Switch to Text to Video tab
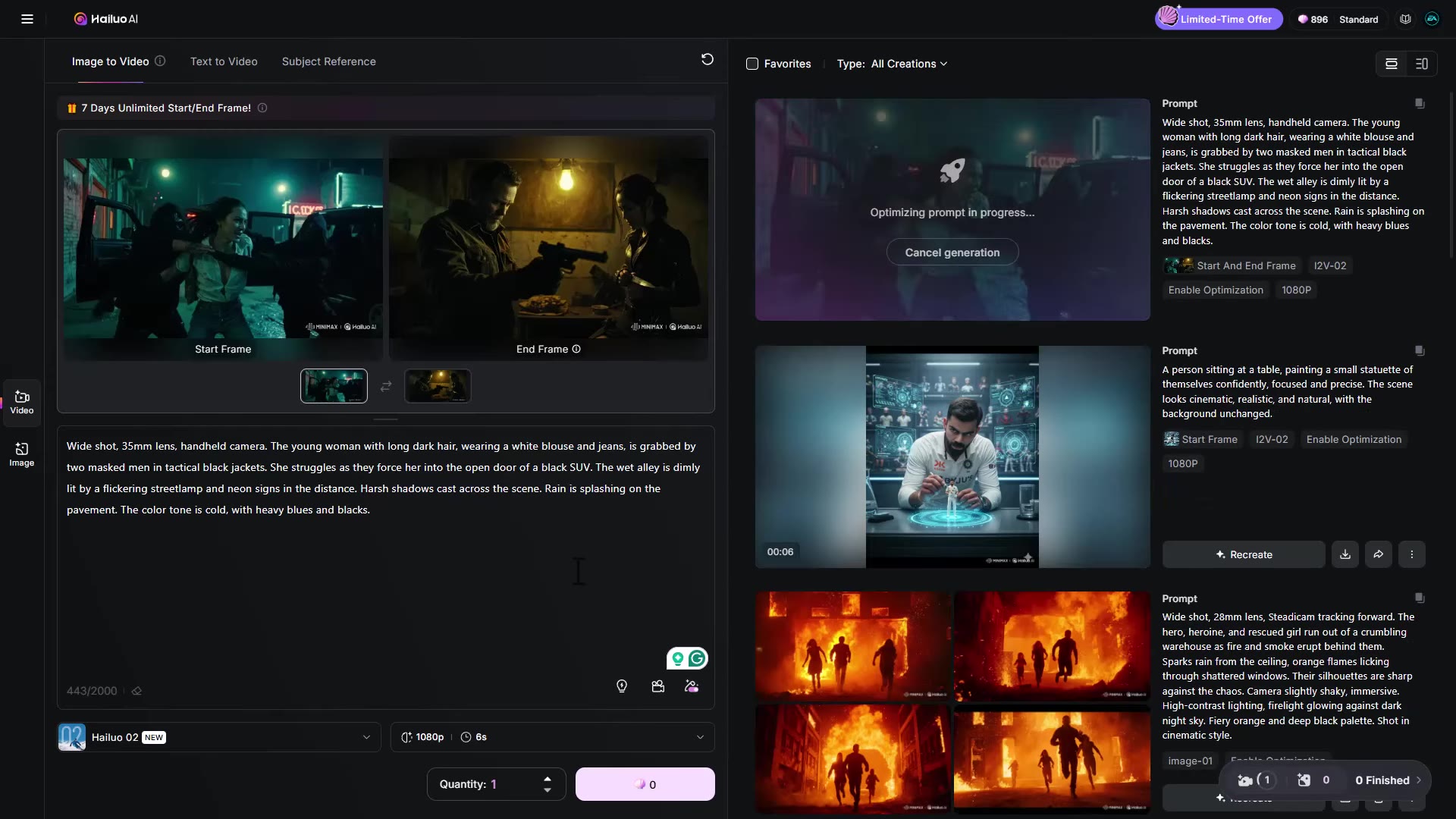 [224, 61]
